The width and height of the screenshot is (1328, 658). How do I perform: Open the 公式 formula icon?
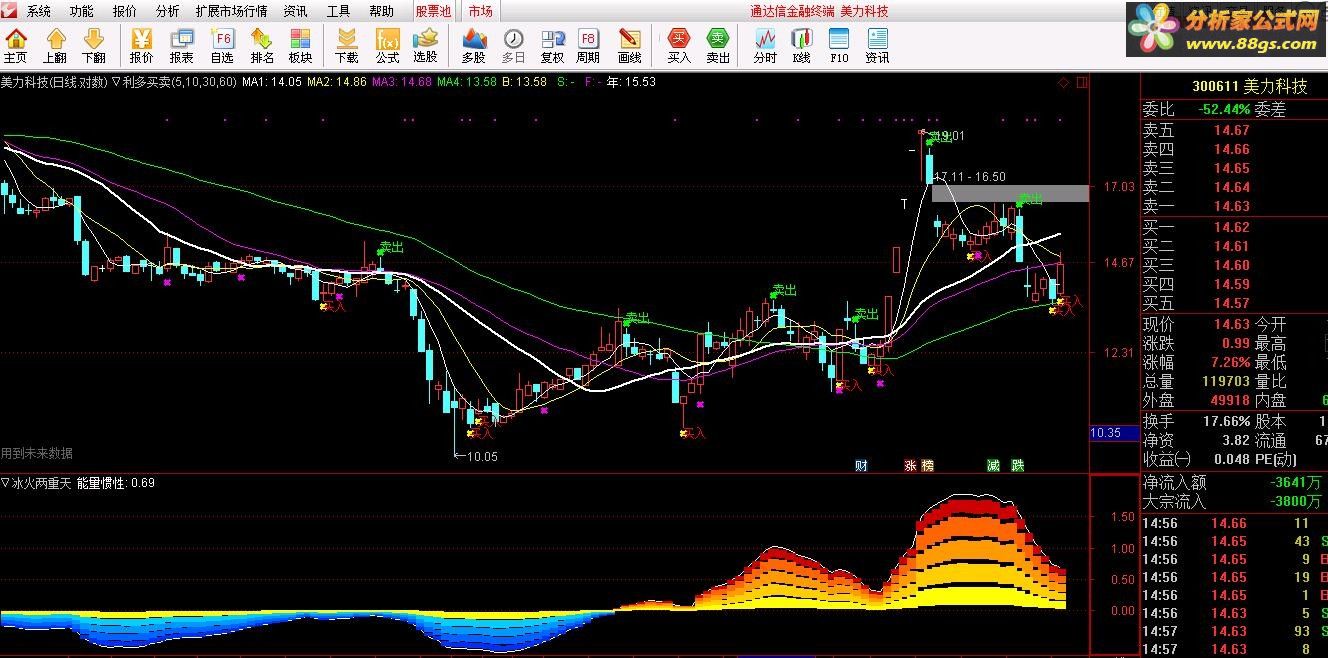387,46
